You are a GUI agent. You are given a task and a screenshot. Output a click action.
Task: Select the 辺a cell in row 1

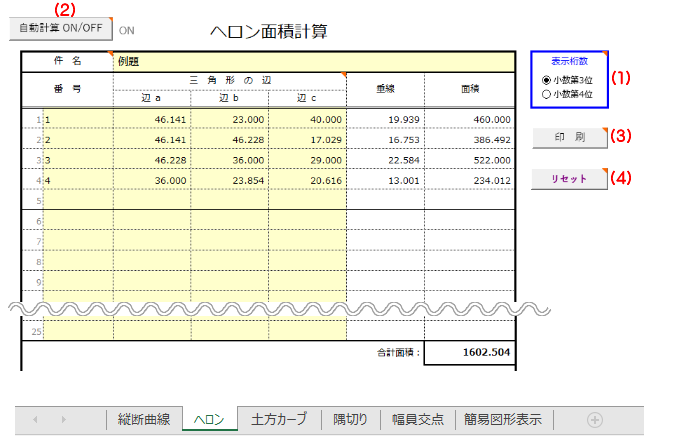pos(152,120)
